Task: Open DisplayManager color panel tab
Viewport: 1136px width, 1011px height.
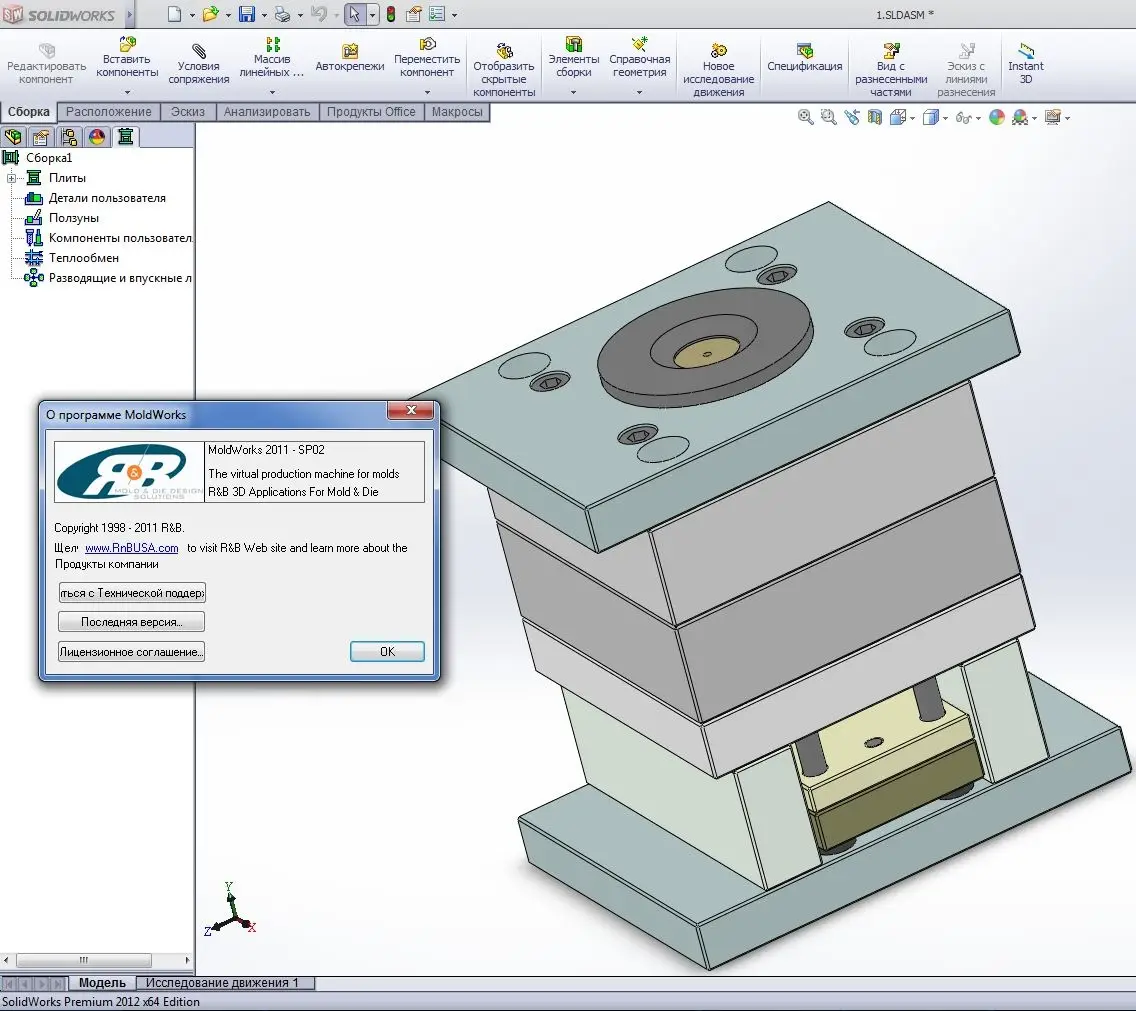Action: [96, 136]
